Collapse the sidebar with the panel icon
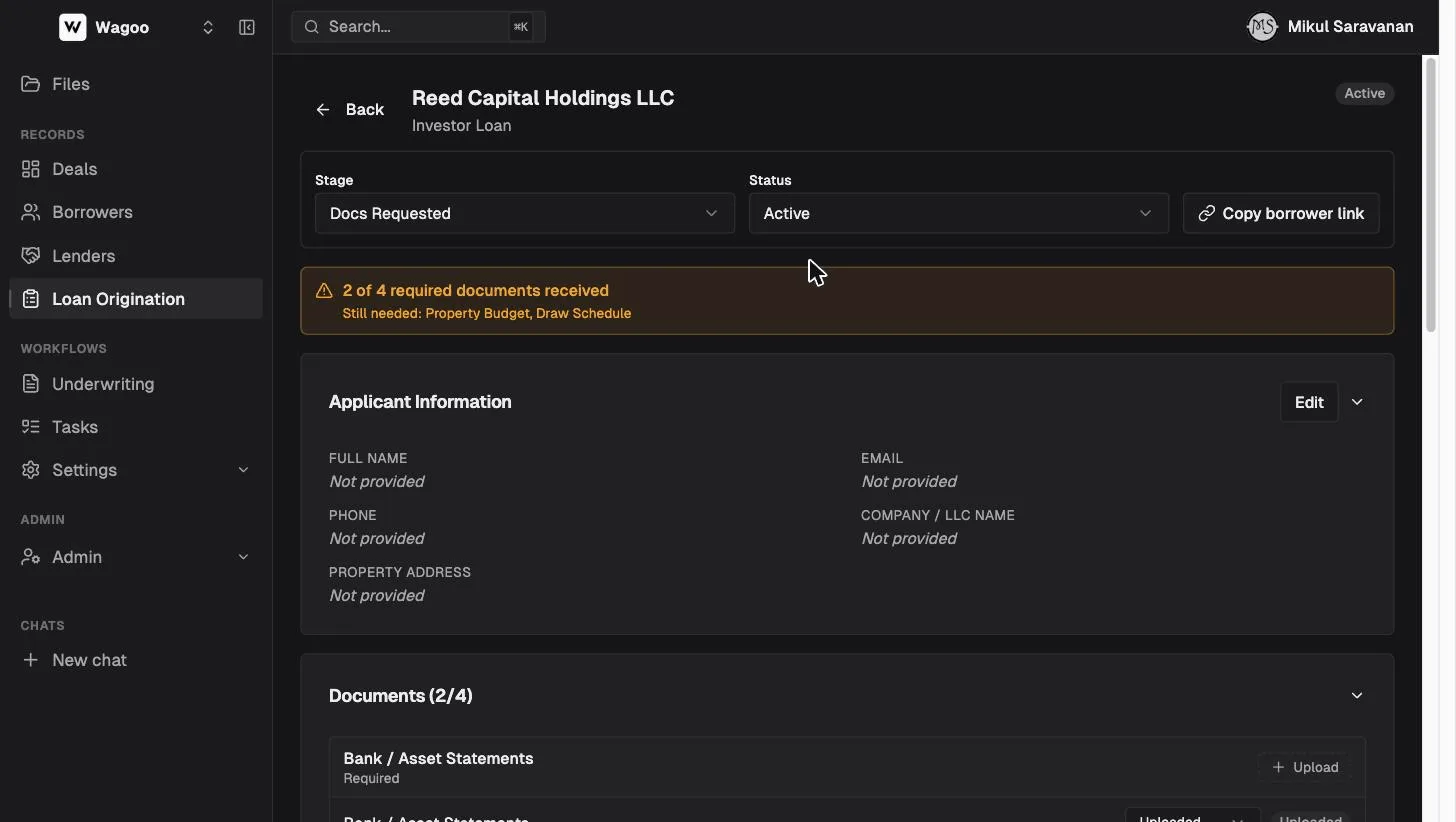This screenshot has height=822, width=1456. point(247,27)
